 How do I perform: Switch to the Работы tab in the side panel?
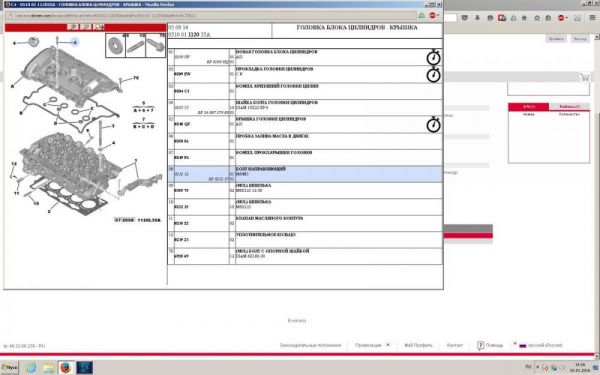(569, 107)
